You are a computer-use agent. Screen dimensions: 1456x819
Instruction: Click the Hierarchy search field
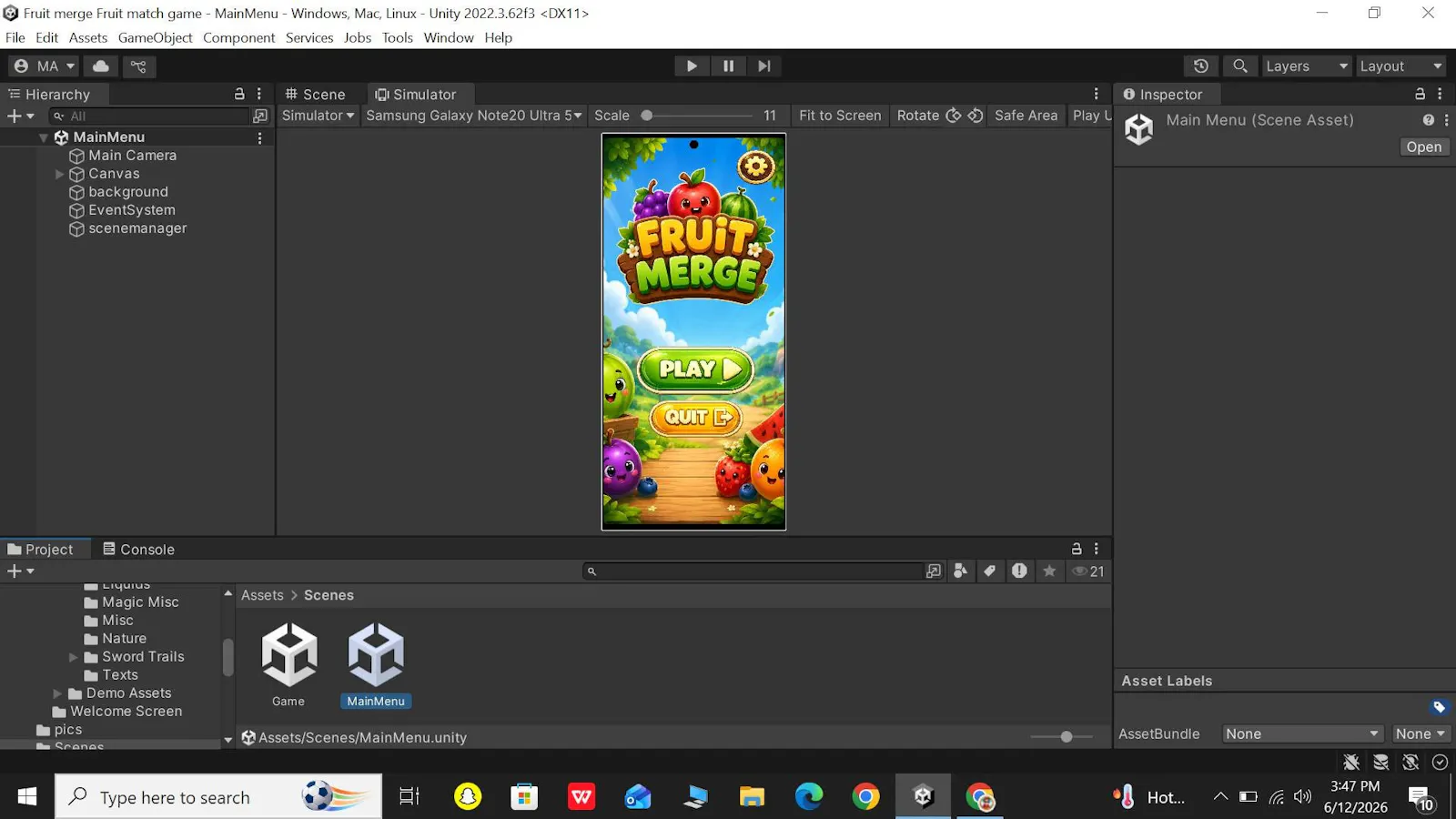[x=149, y=116]
